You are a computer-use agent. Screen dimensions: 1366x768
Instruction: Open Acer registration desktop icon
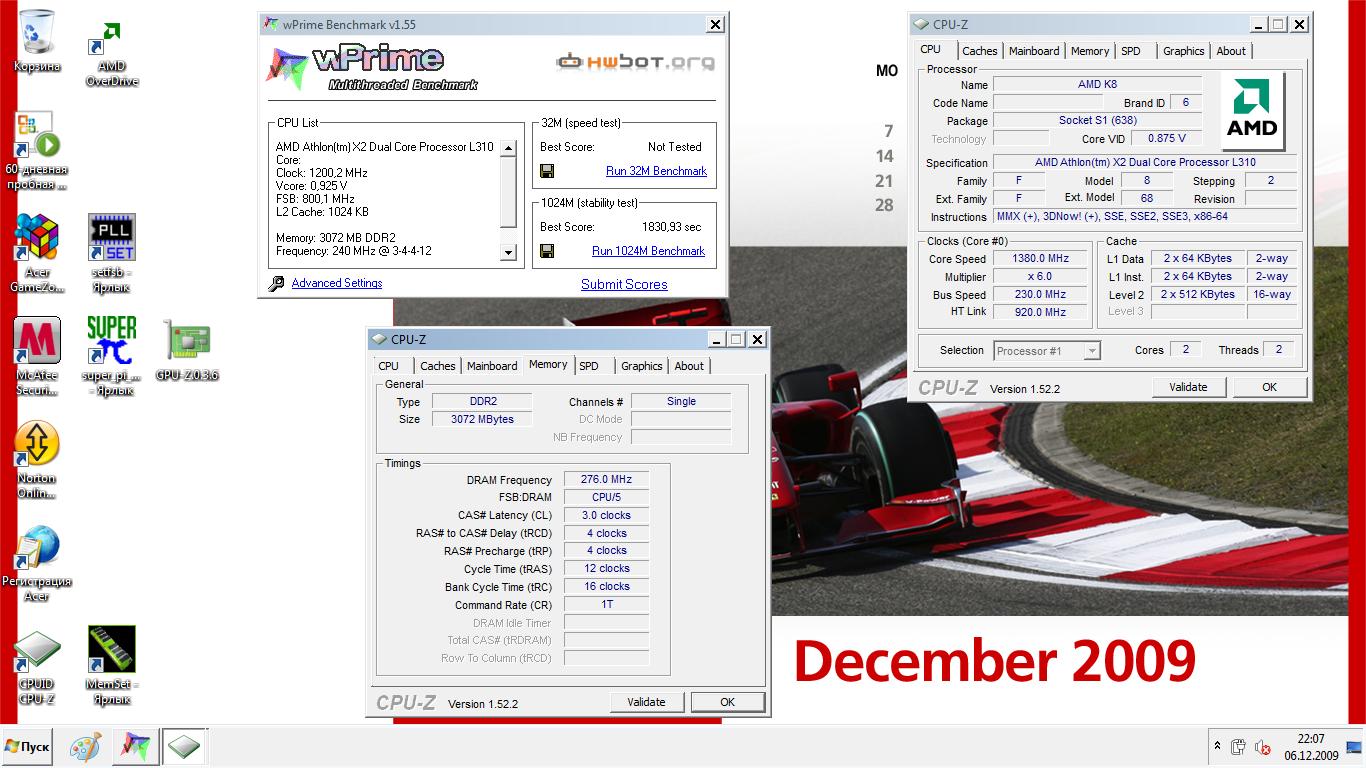coord(37,563)
